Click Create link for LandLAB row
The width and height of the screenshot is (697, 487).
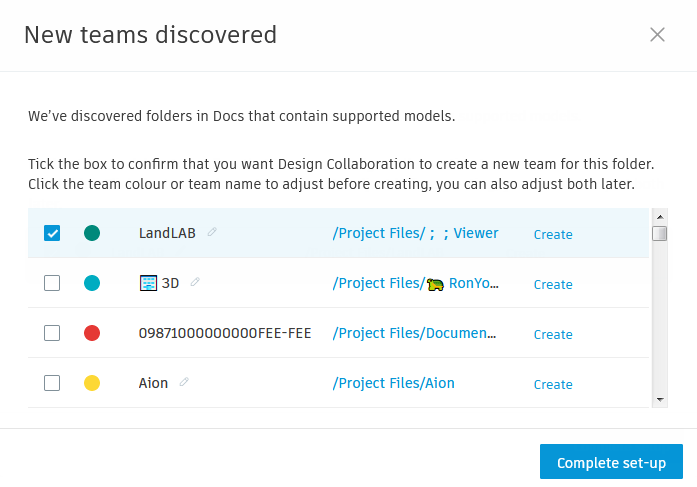tap(553, 234)
